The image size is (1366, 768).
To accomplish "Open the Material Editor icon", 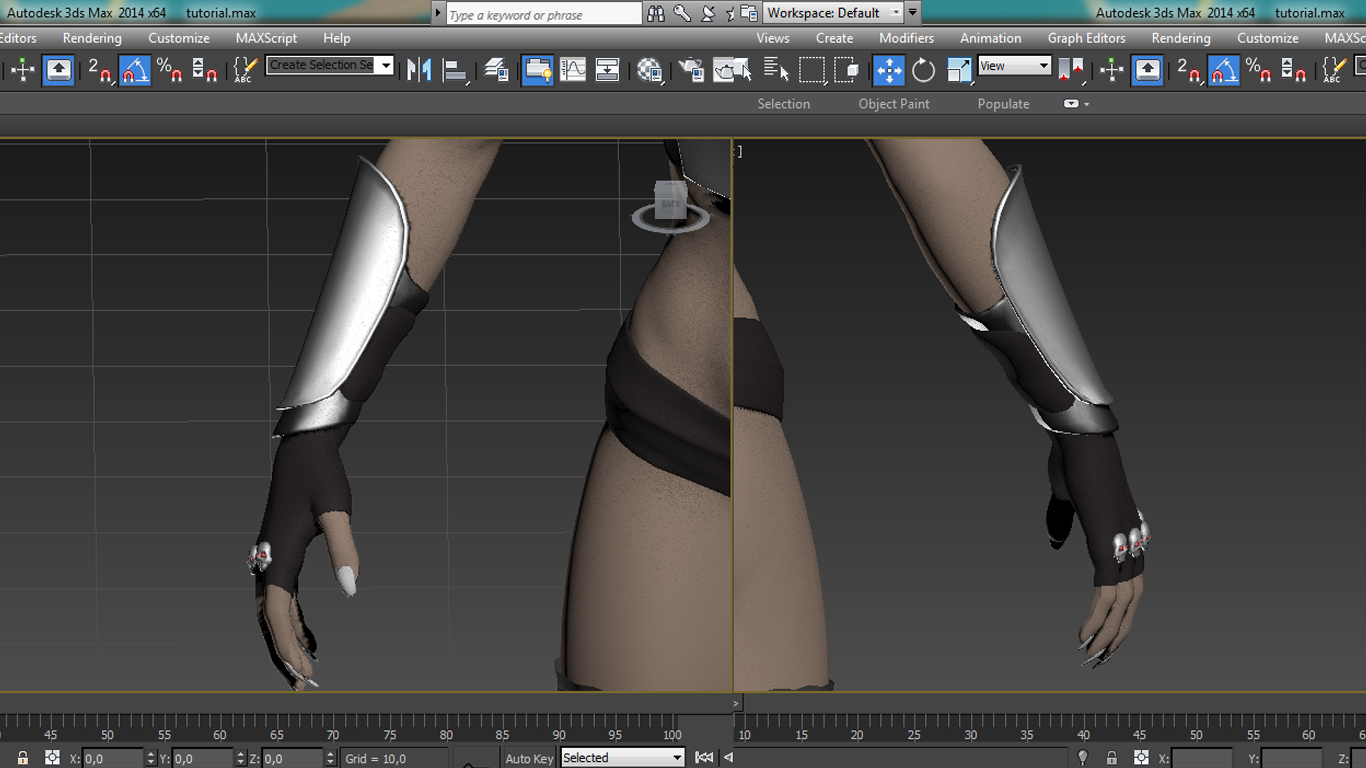I will 649,70.
